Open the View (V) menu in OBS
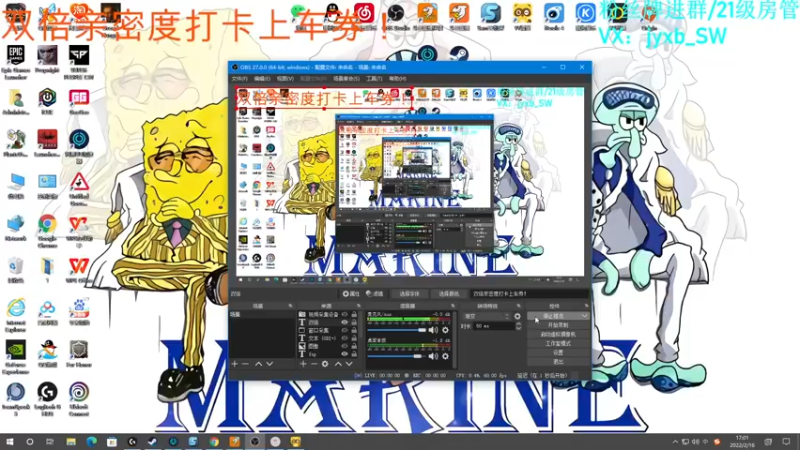The height and width of the screenshot is (450, 800). click(285, 79)
